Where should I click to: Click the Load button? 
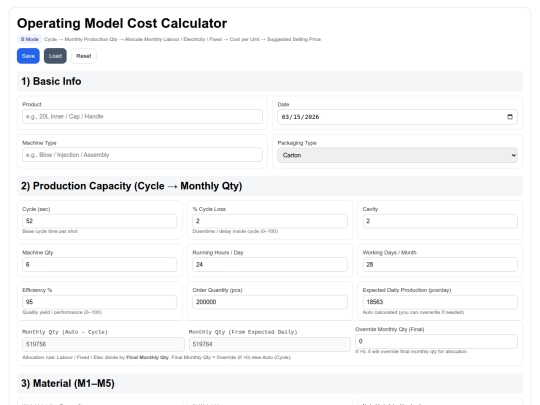click(55, 56)
